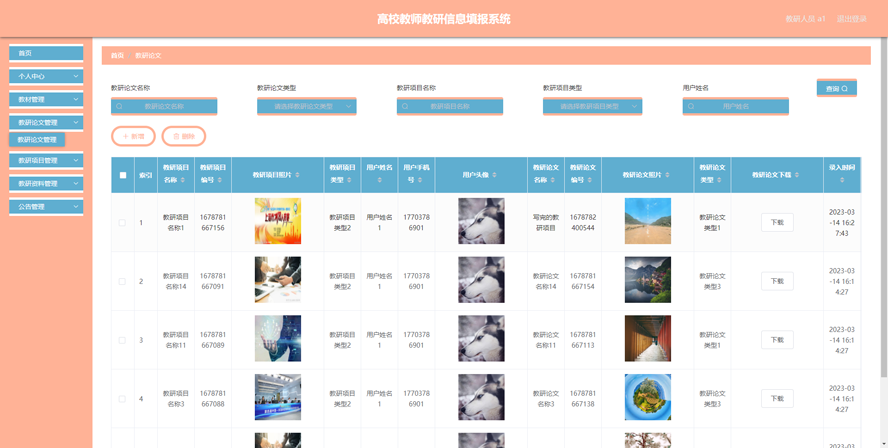Viewport: 888px width, 448px height.
Task: Click search icon in 用户姓名 field
Action: (691, 106)
